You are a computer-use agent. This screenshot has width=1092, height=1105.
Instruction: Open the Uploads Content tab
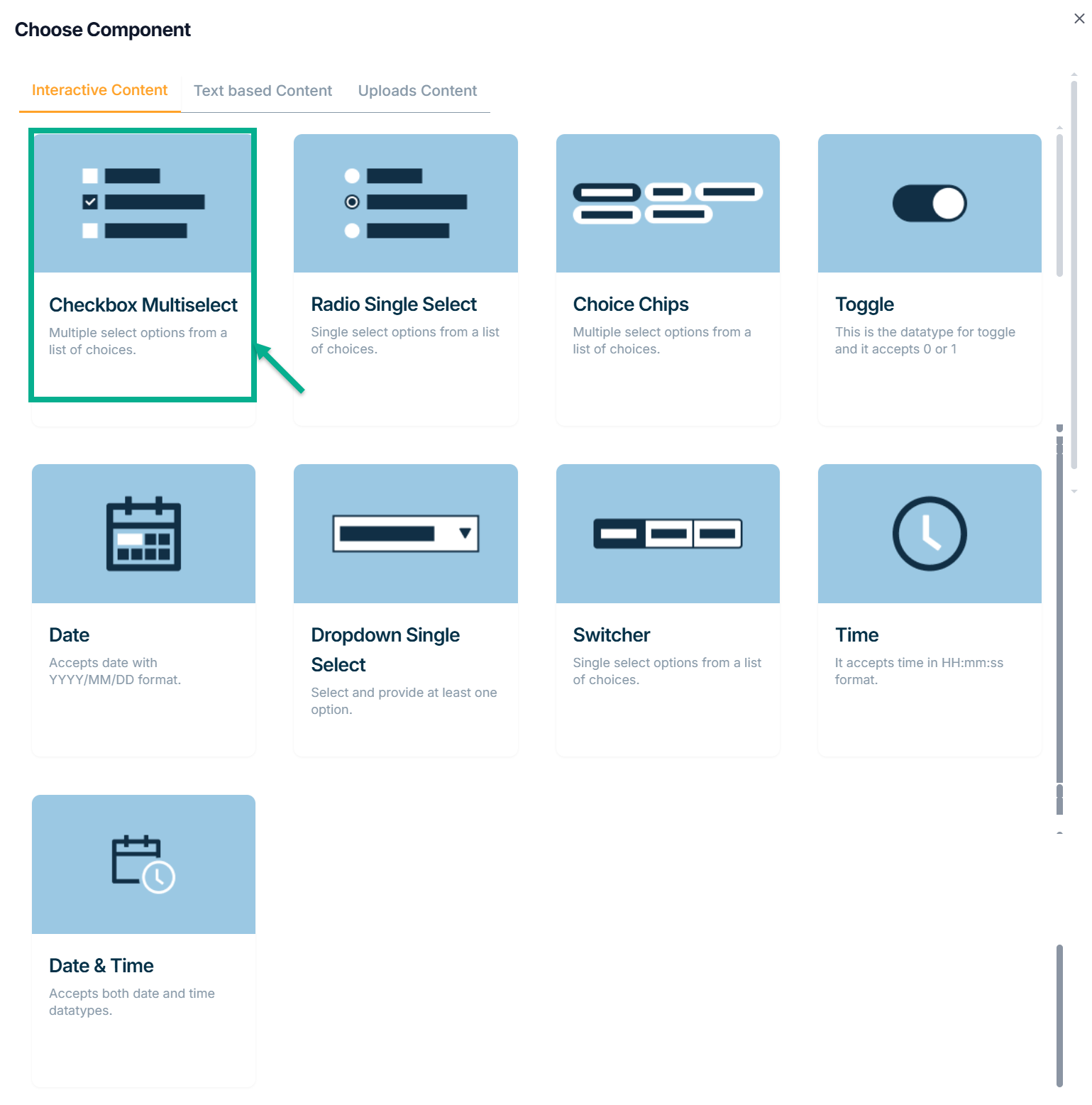pyautogui.click(x=417, y=91)
